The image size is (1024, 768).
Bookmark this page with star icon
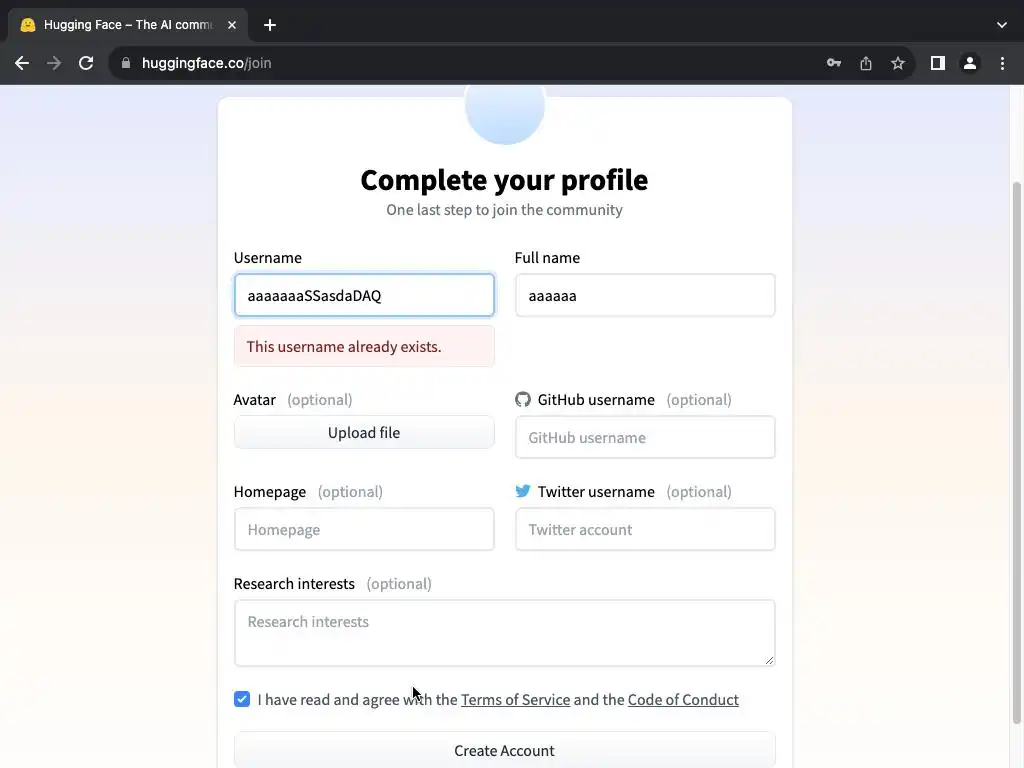click(898, 63)
